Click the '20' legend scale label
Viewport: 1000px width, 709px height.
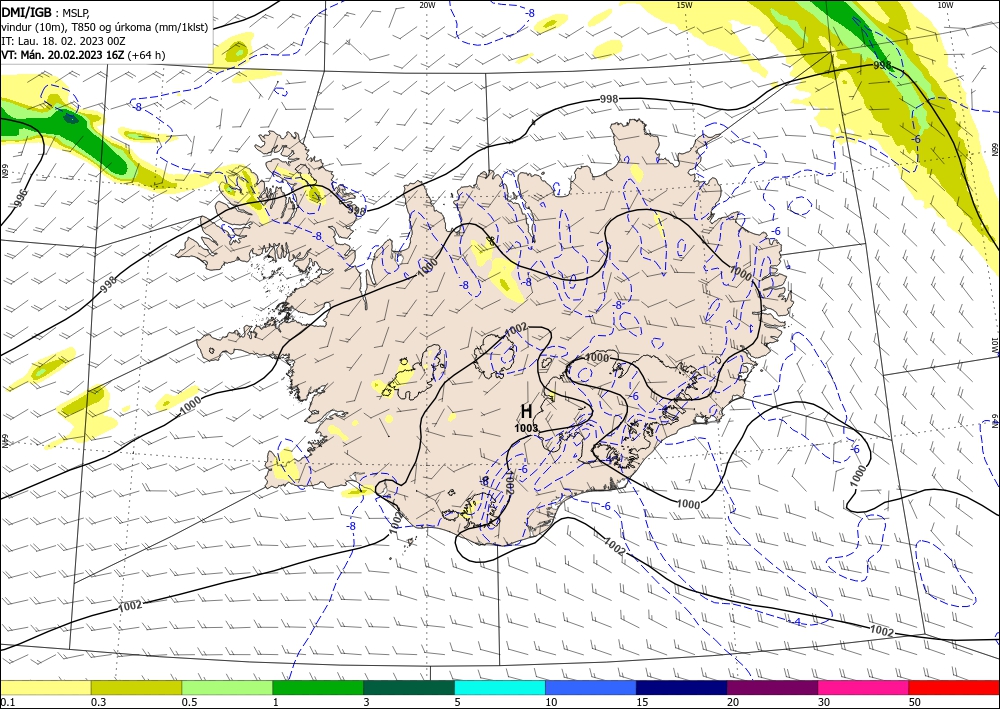tap(733, 702)
